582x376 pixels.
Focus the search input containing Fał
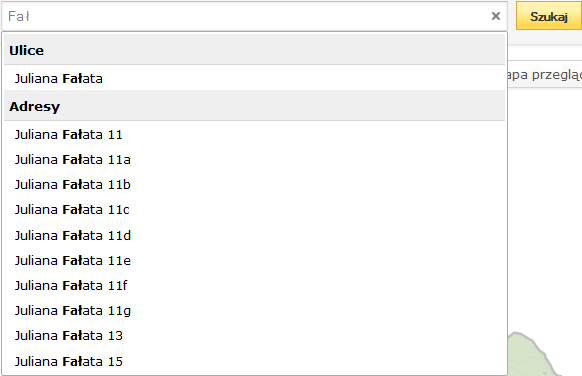pos(245,16)
